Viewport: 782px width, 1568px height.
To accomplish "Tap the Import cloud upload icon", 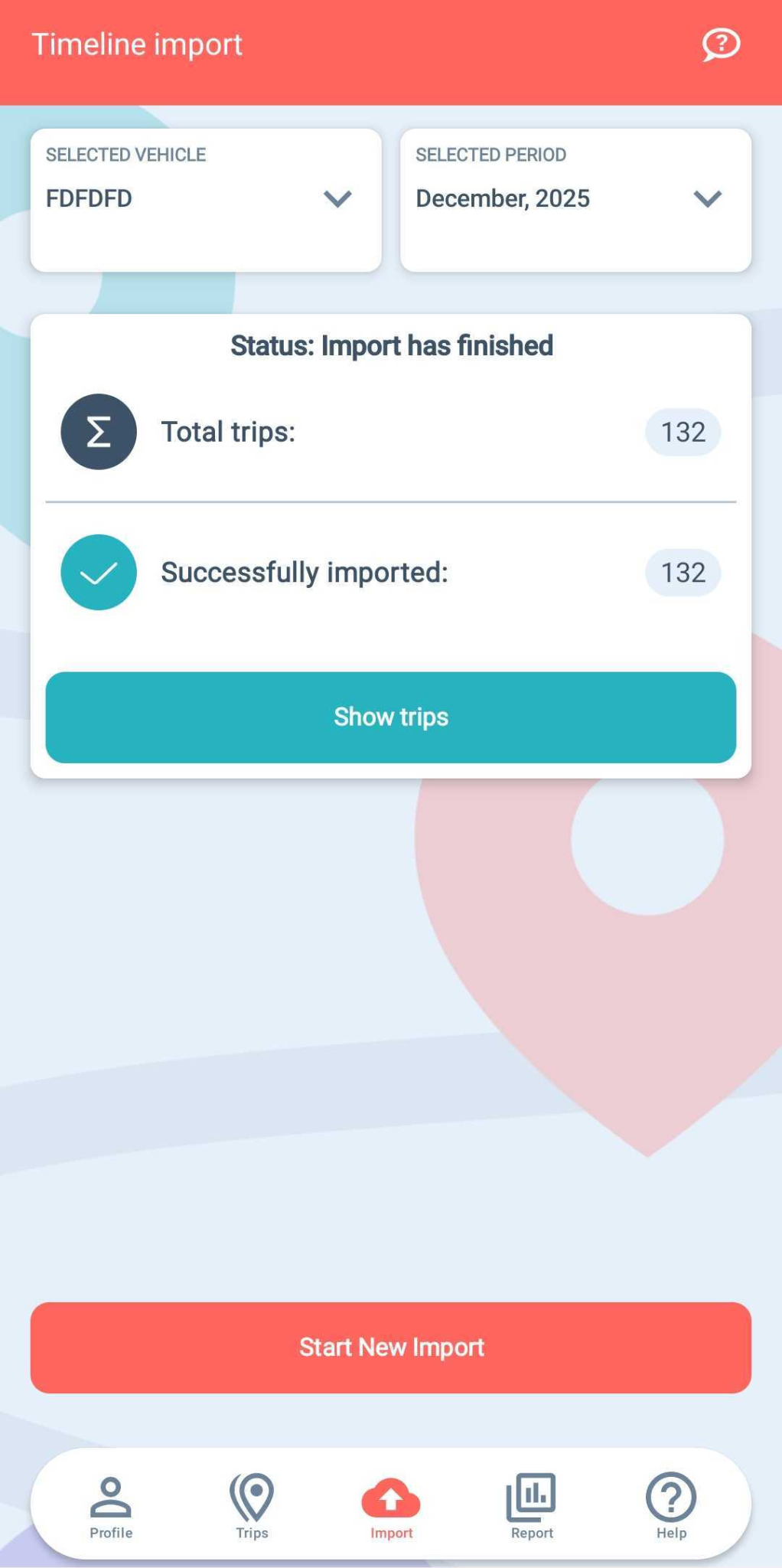I will (391, 1498).
